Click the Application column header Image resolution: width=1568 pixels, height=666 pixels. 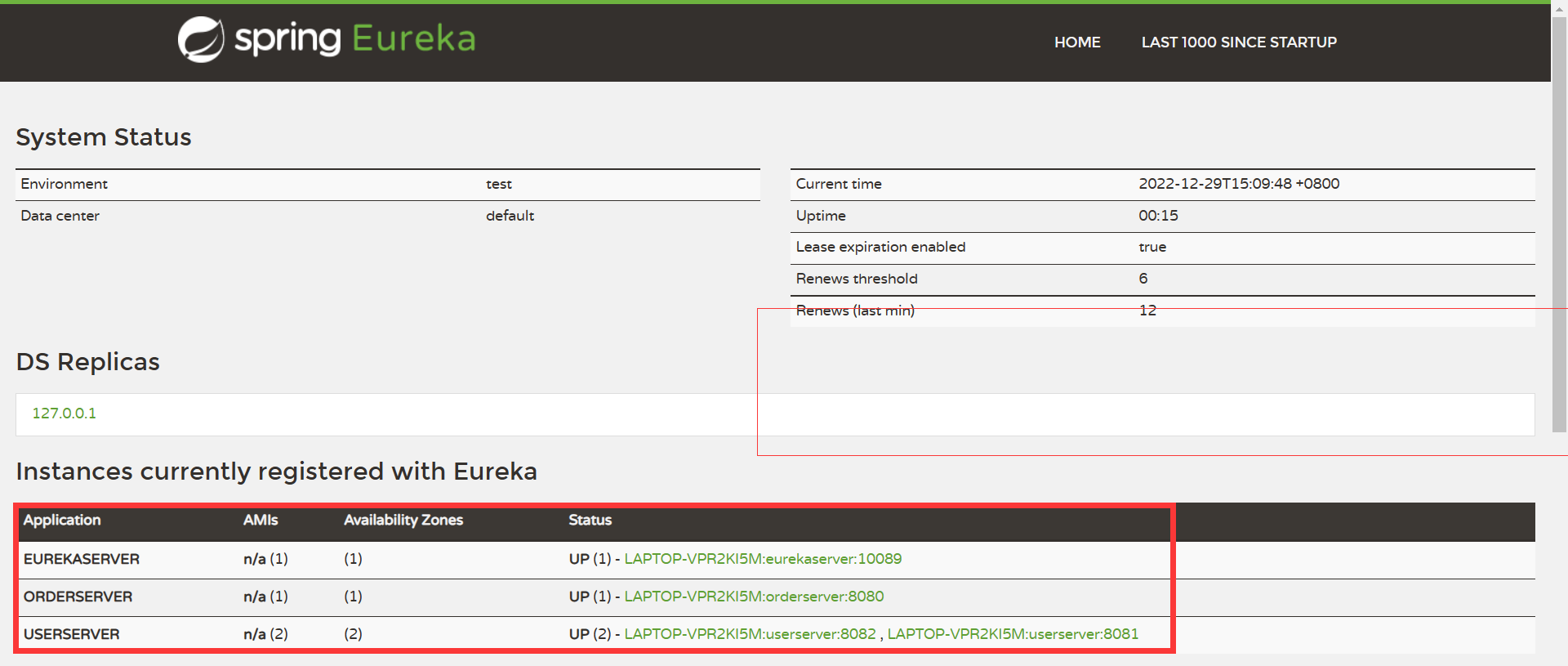62,521
